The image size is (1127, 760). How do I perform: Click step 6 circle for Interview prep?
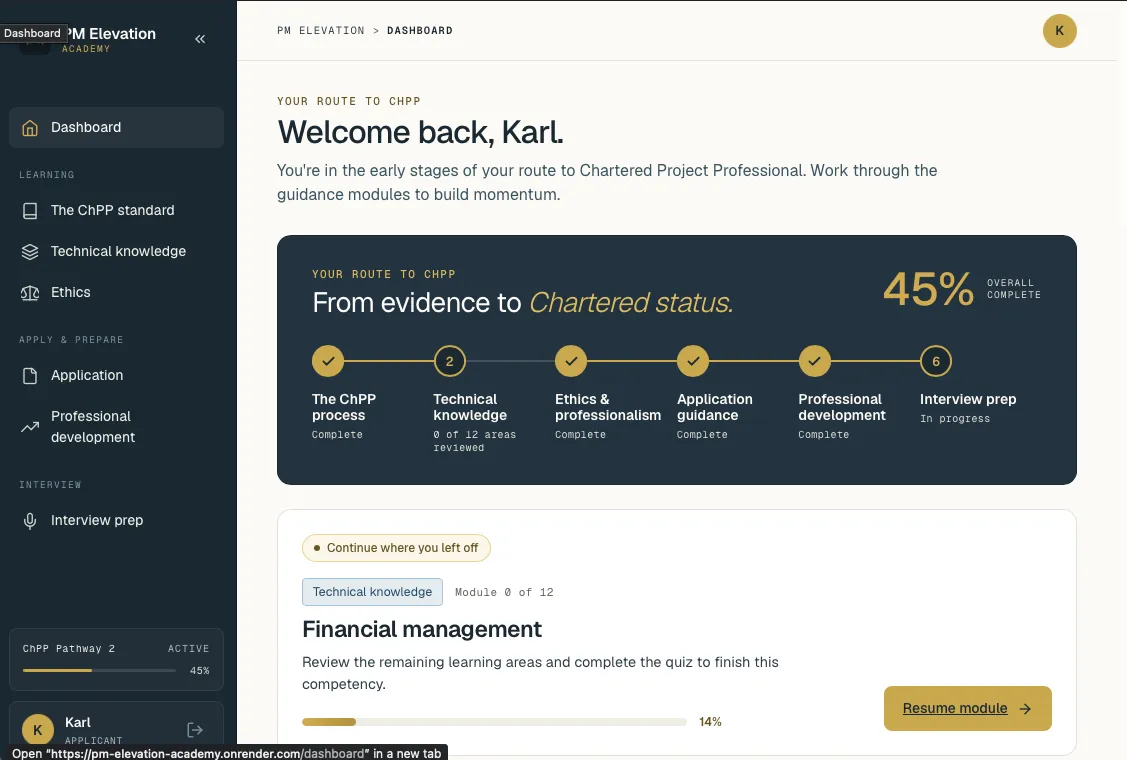click(x=936, y=361)
